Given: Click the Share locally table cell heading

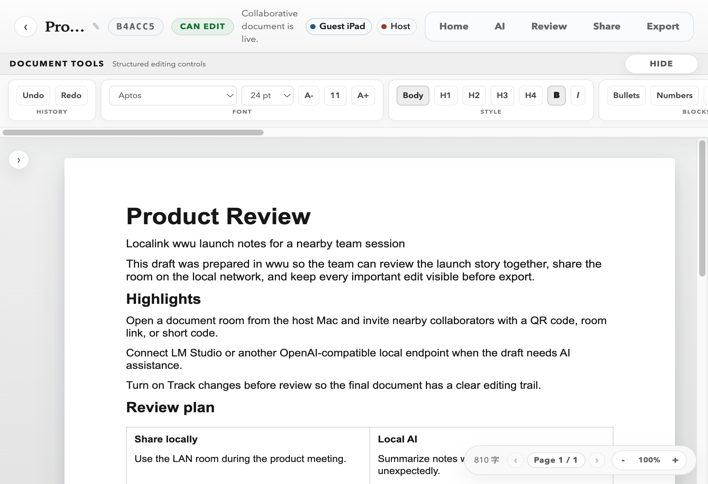Looking at the screenshot, I should [166, 439].
